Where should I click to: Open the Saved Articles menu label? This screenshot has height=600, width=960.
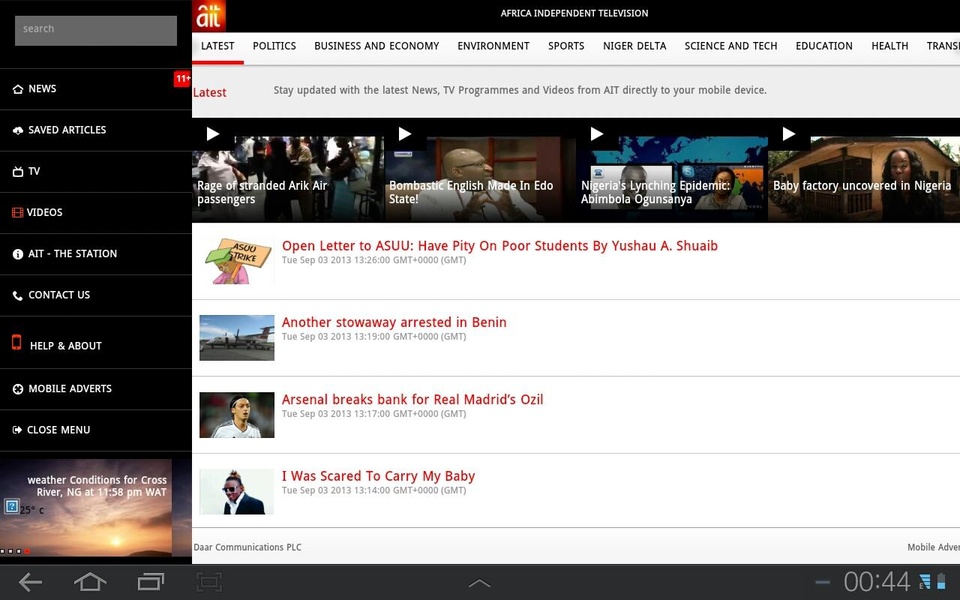(67, 130)
